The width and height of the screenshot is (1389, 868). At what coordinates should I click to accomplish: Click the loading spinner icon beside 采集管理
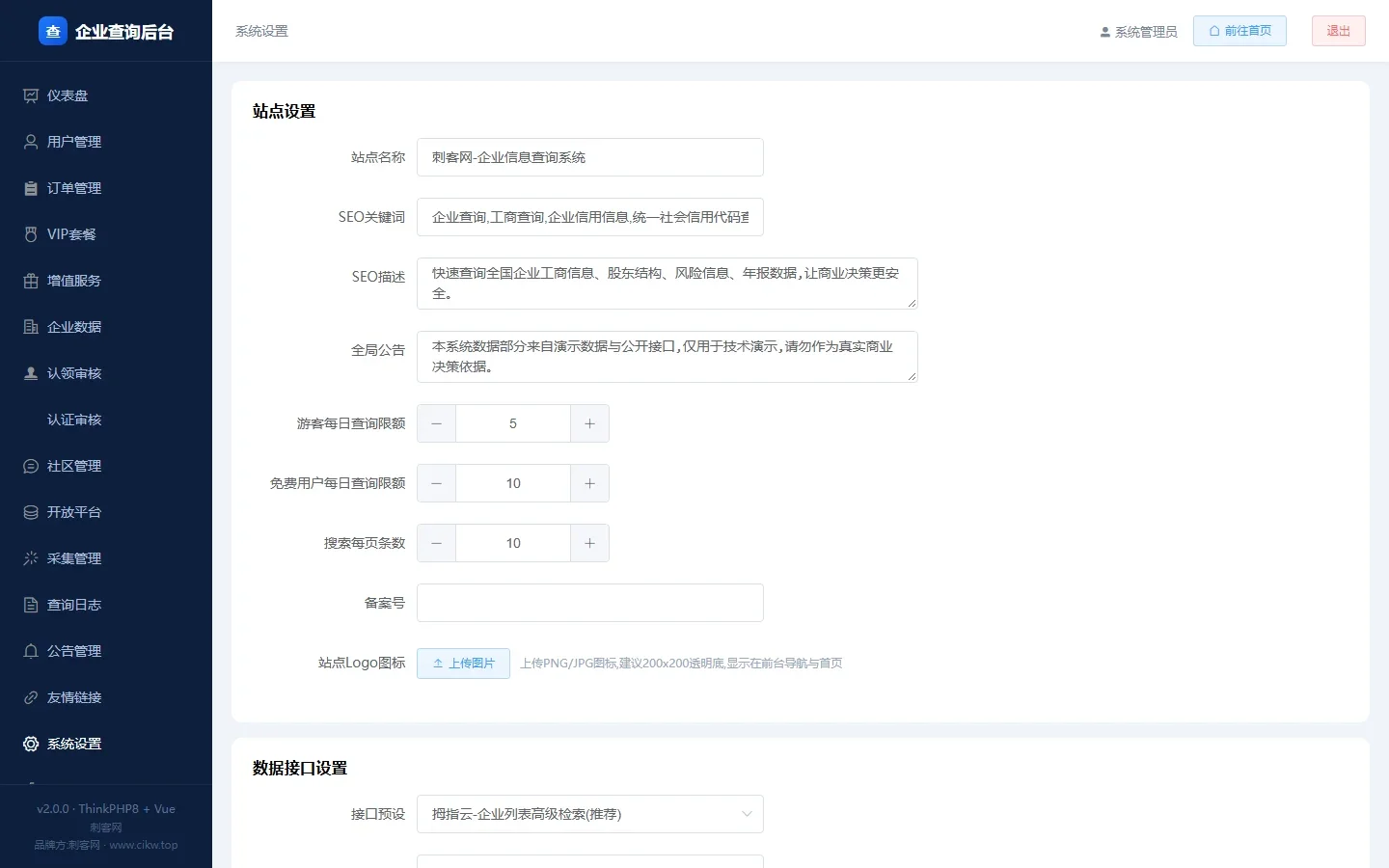tap(31, 558)
